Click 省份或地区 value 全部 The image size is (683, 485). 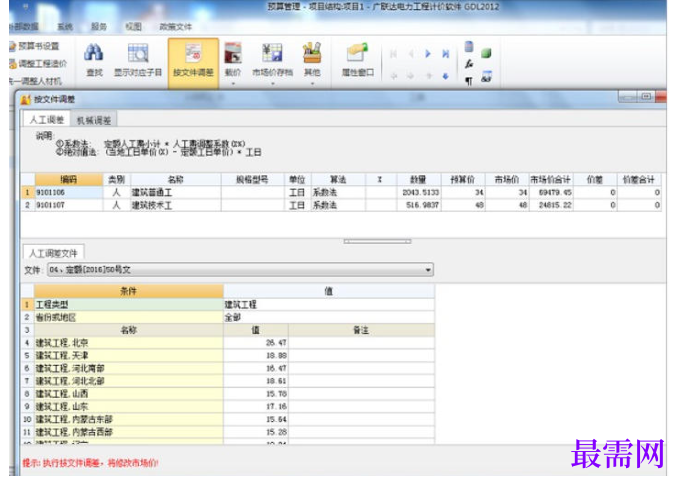329,317
